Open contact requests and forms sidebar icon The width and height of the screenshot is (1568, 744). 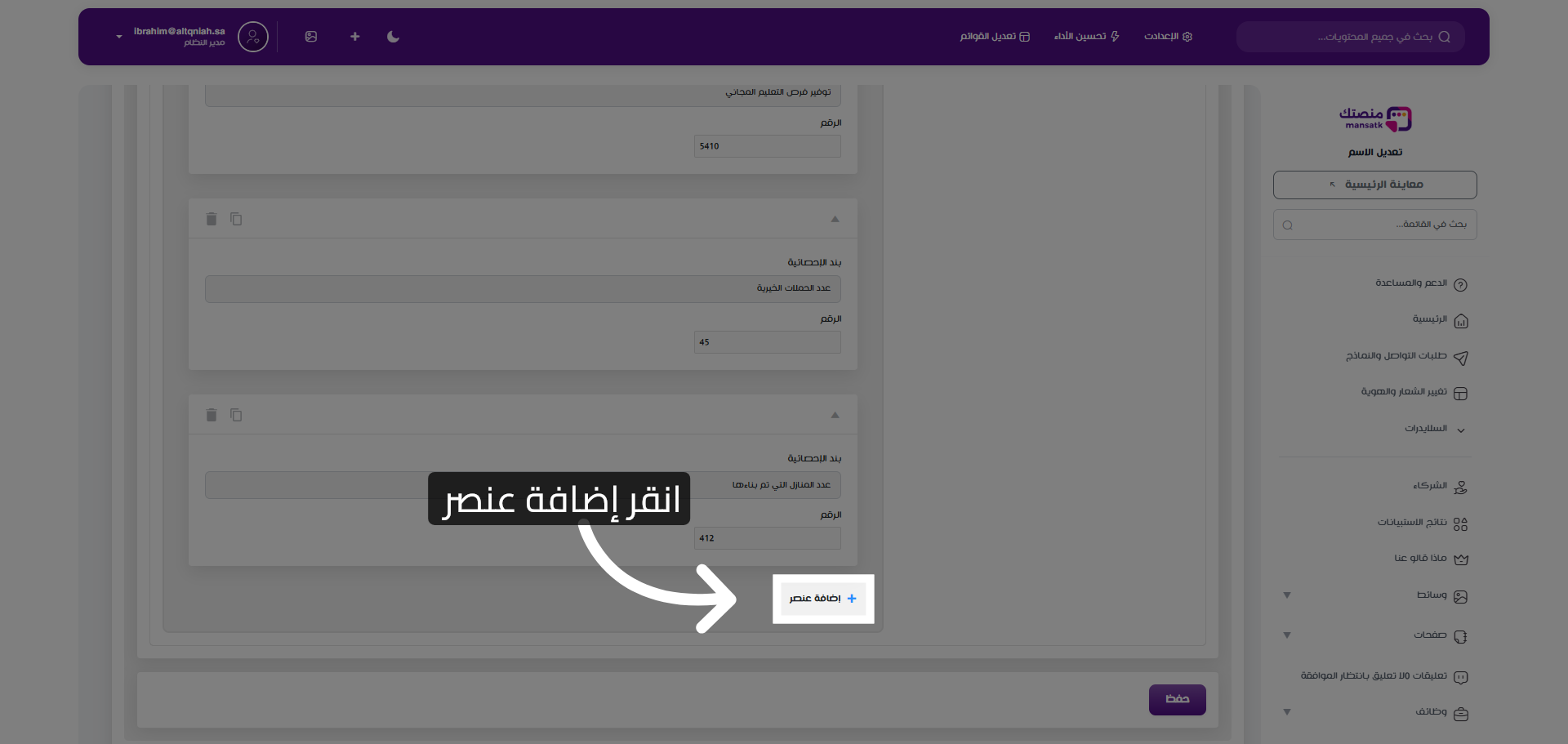(1462, 357)
